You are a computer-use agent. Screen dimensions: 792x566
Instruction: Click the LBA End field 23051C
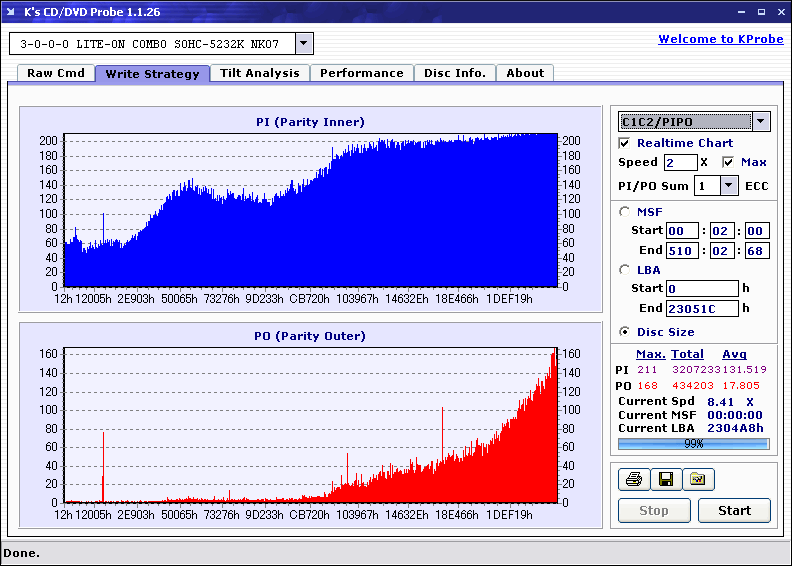pyautogui.click(x=702, y=308)
